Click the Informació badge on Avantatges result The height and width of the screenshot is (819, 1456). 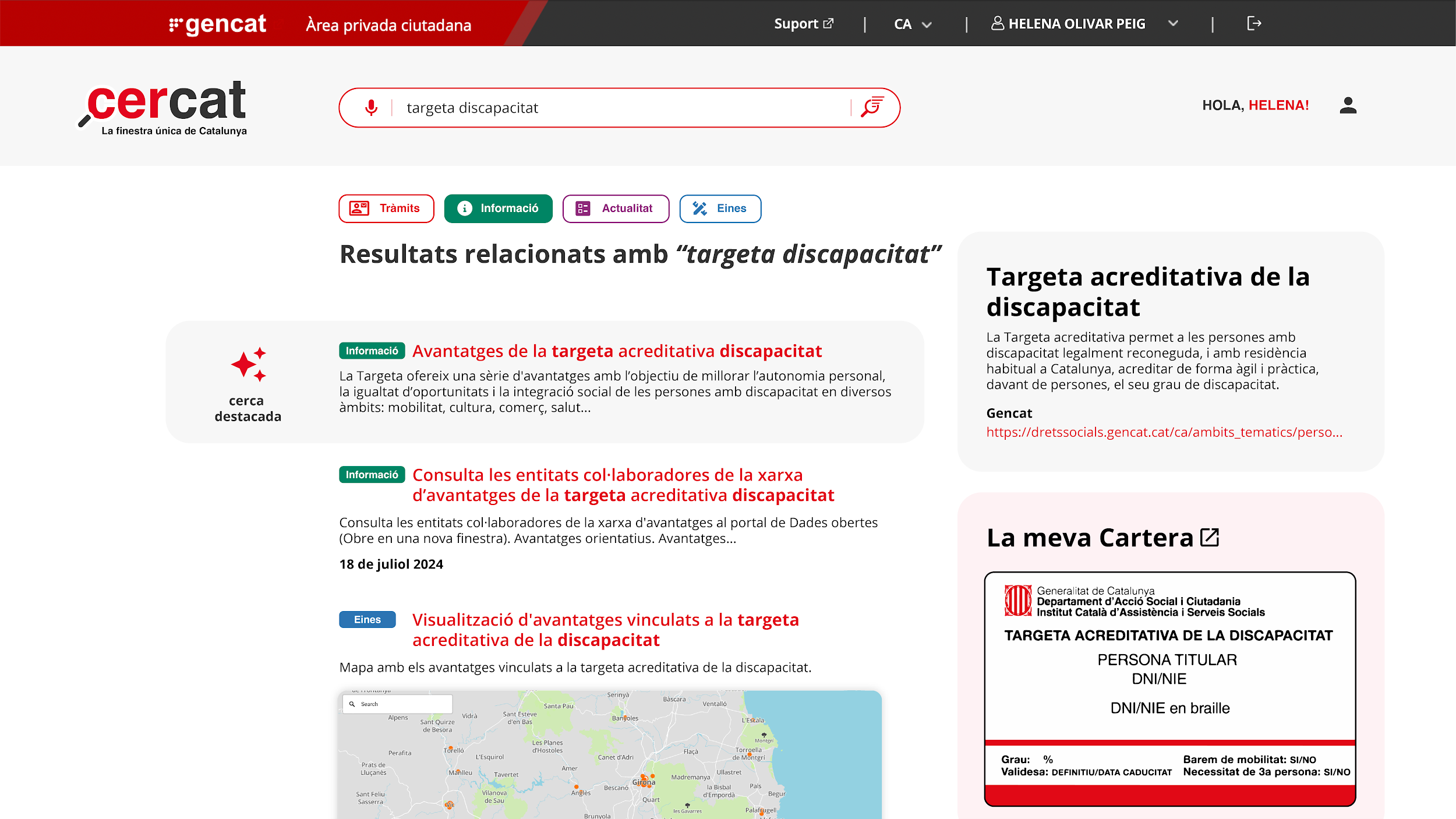click(372, 351)
